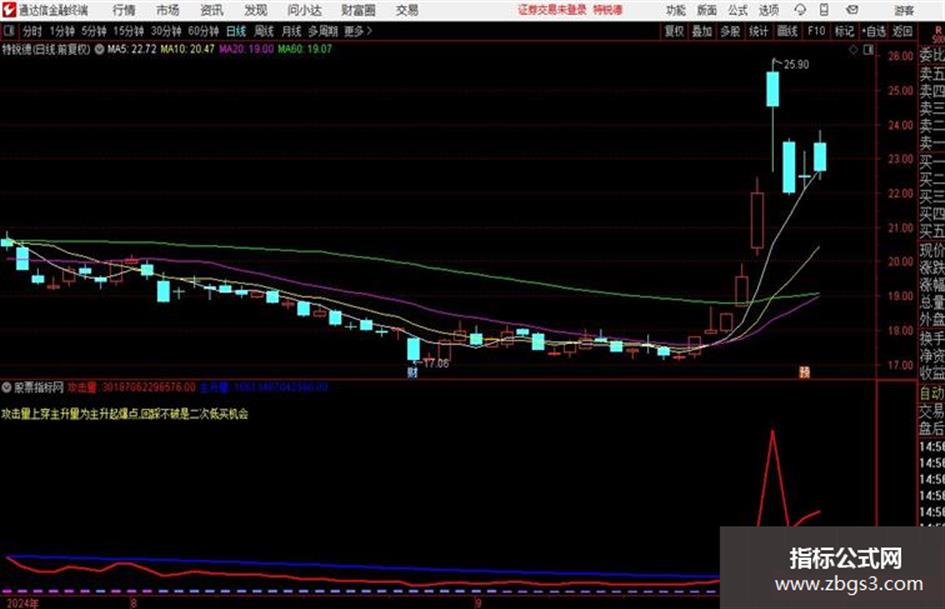This screenshot has height=609, width=945.
Task: Expand the 更多 periods dropdown
Action: pyautogui.click(x=358, y=31)
